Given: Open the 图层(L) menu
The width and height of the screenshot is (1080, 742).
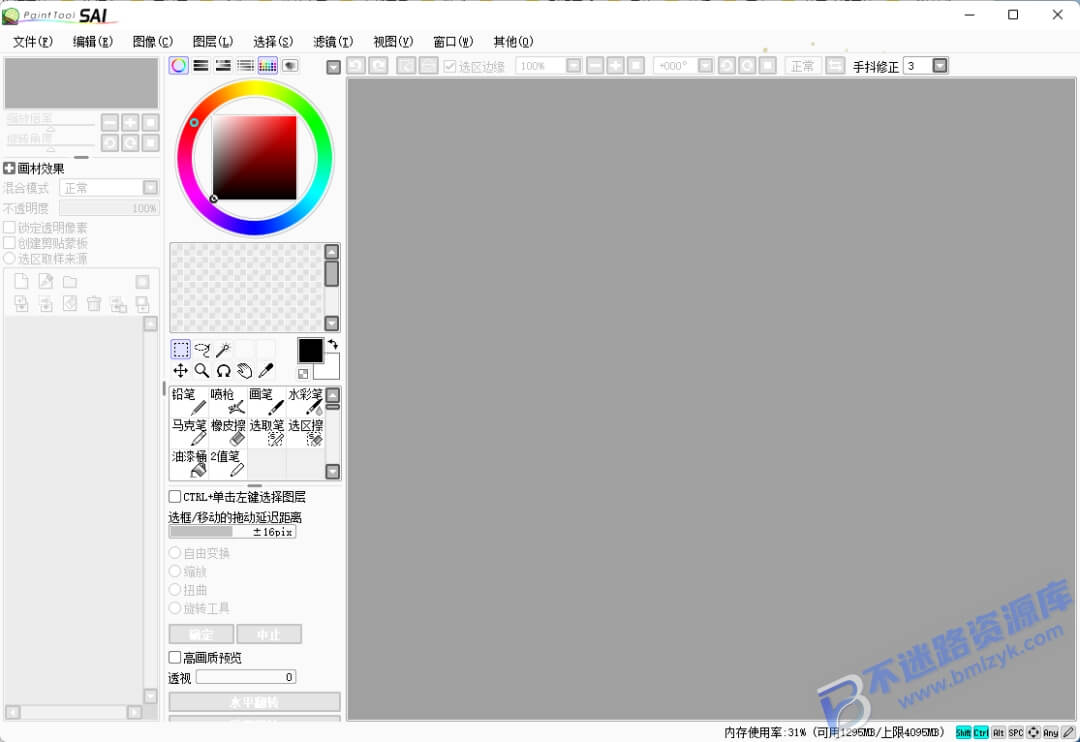Looking at the screenshot, I should [212, 42].
